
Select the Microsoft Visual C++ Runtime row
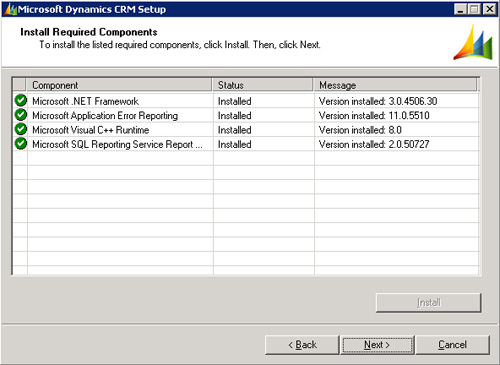click(x=246, y=130)
